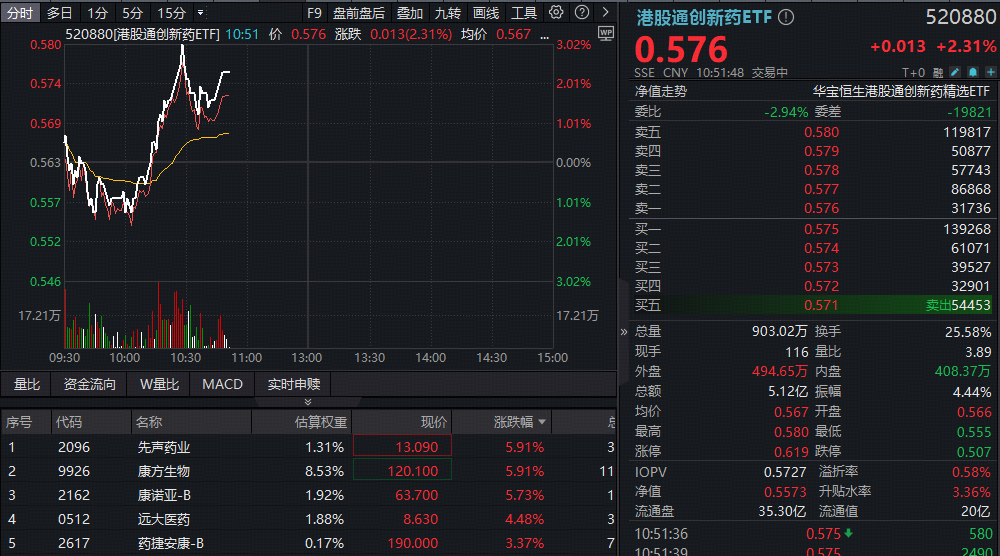Screen dimensions: 1000x556
Task: Open the 净值走势 link
Action: [x=661, y=91]
